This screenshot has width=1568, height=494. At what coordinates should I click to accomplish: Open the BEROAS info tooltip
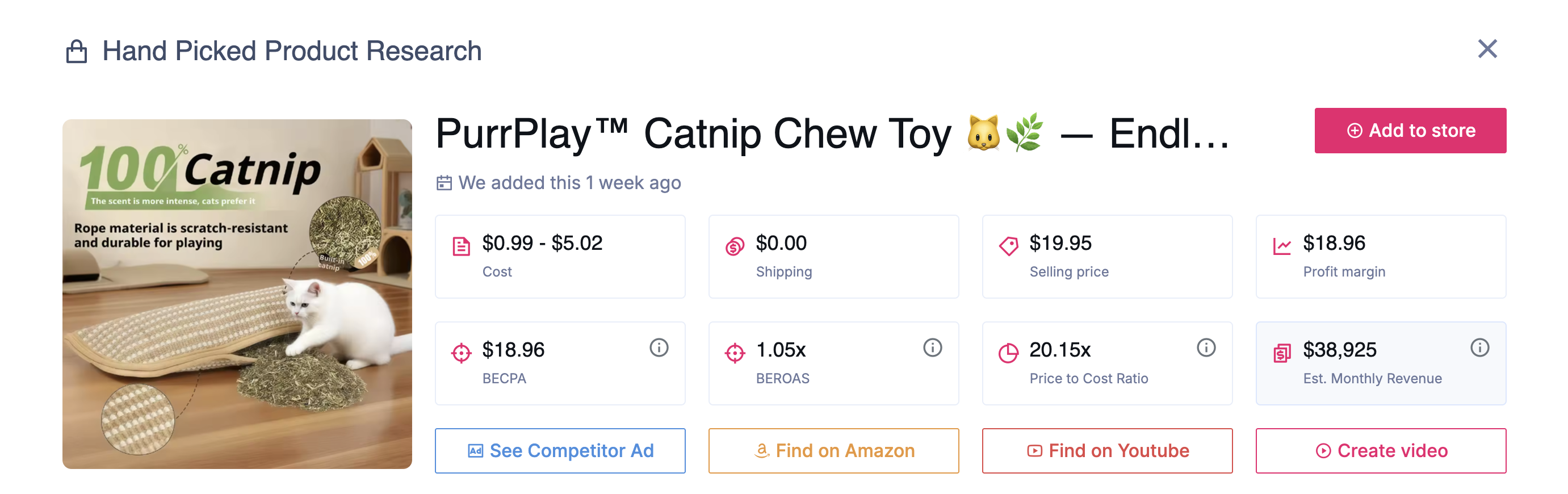point(933,348)
